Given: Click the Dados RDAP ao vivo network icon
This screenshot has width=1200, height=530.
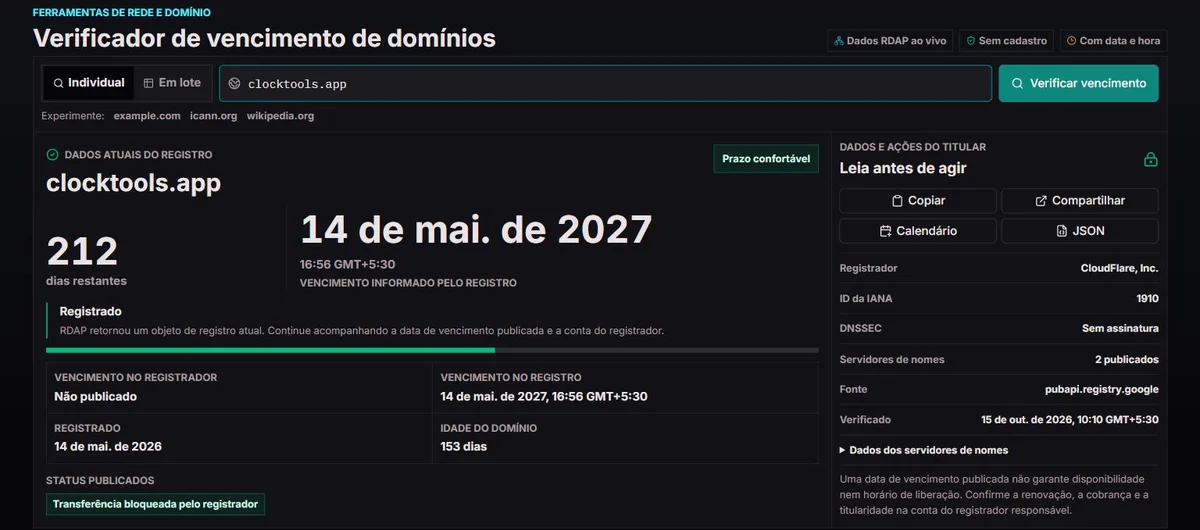Looking at the screenshot, I should [x=839, y=41].
